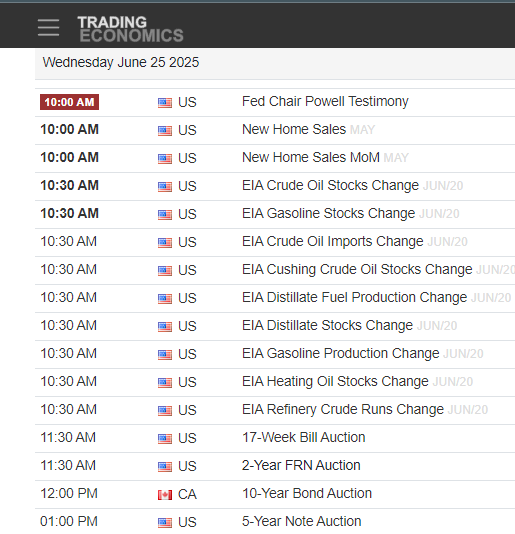This screenshot has height=534, width=515.
Task: Click US flag in EIA Distillate Stocks row
Action: pos(165,326)
